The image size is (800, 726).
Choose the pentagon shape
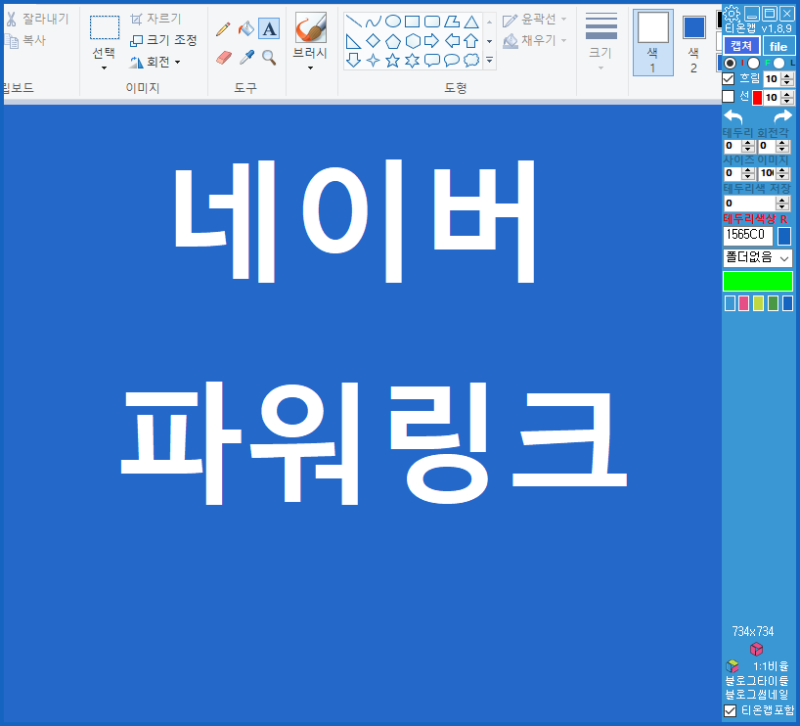393,41
